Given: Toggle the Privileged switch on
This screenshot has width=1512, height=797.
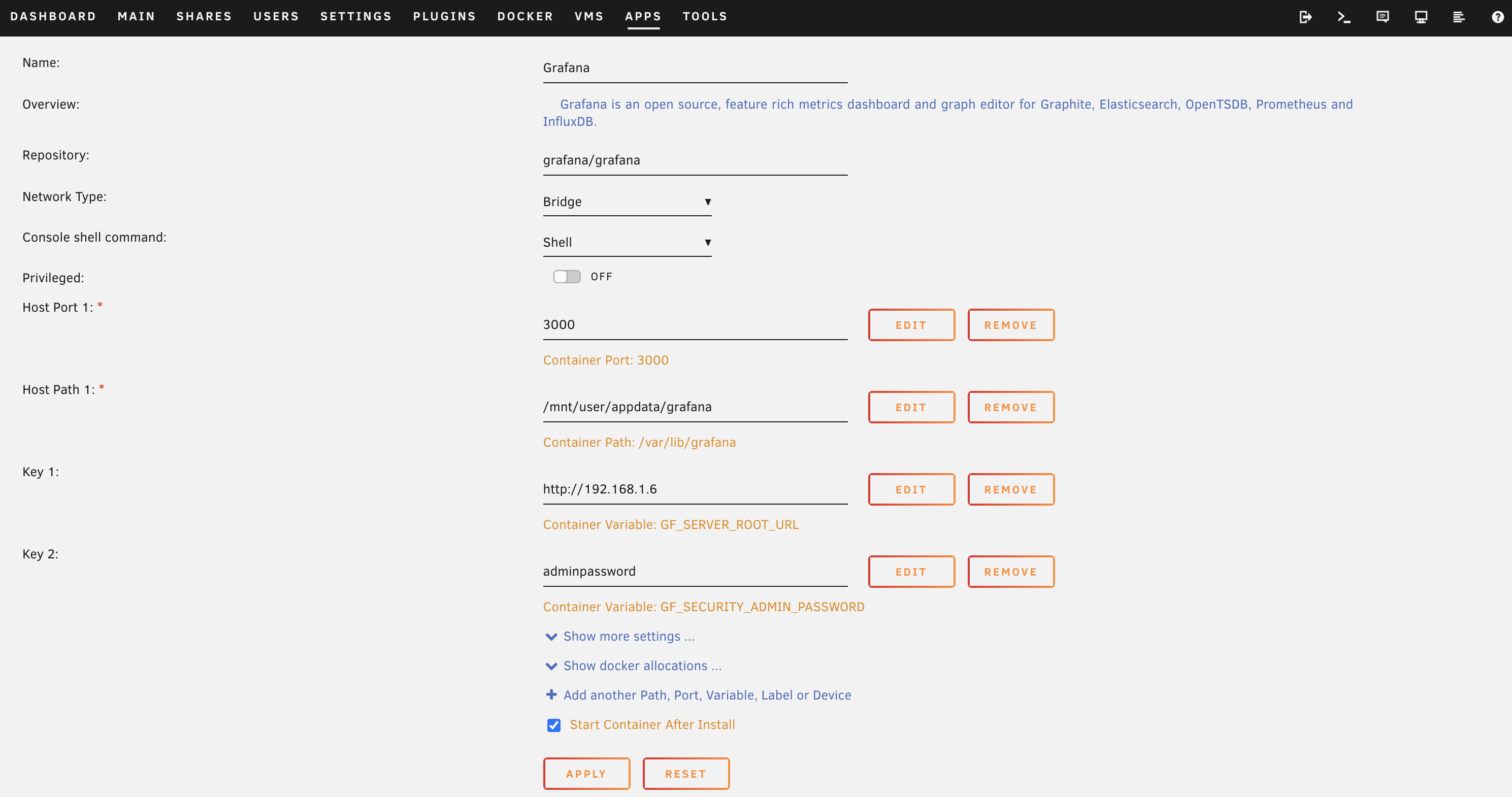Looking at the screenshot, I should point(567,277).
